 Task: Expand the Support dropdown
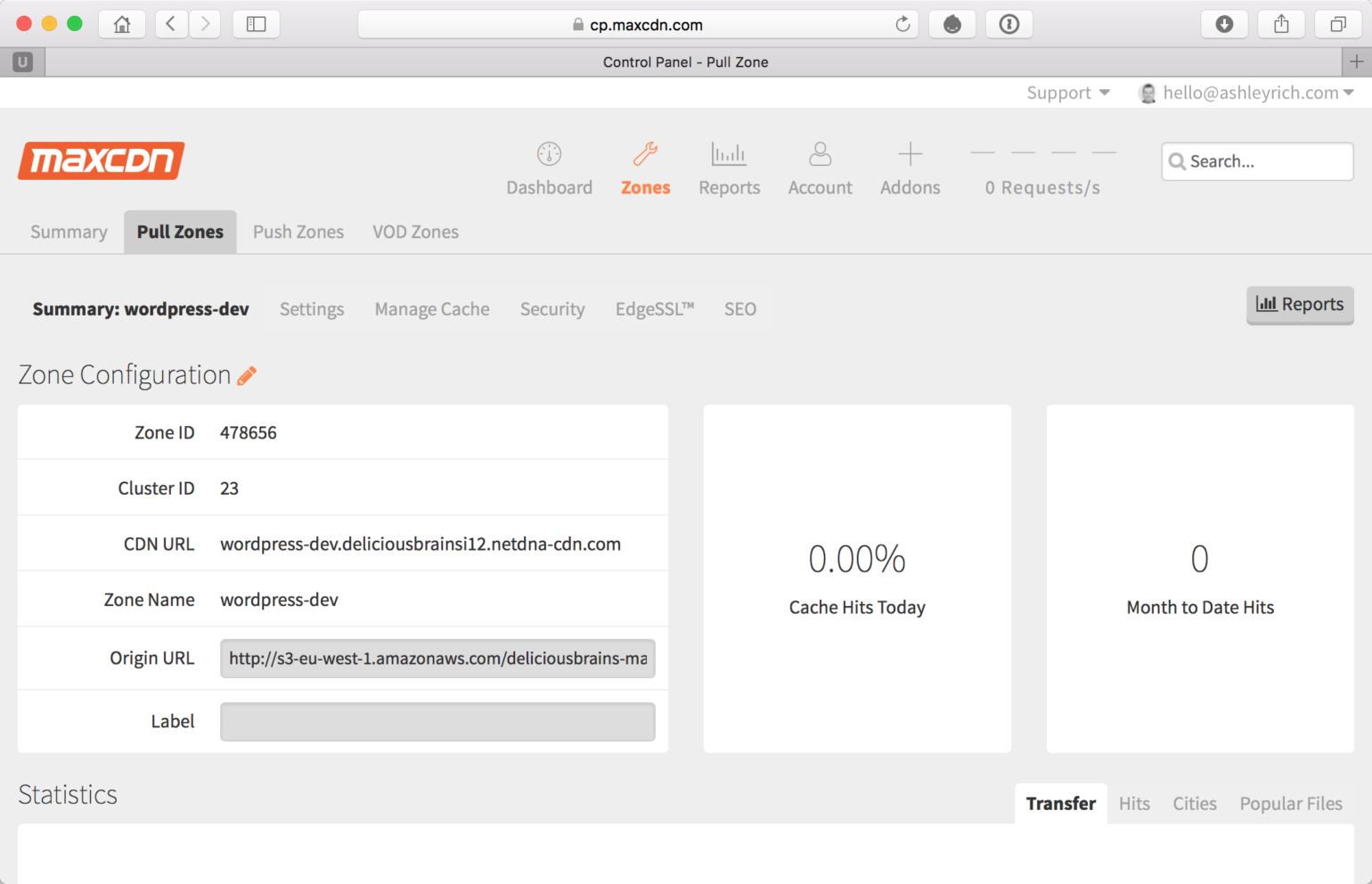1067,92
